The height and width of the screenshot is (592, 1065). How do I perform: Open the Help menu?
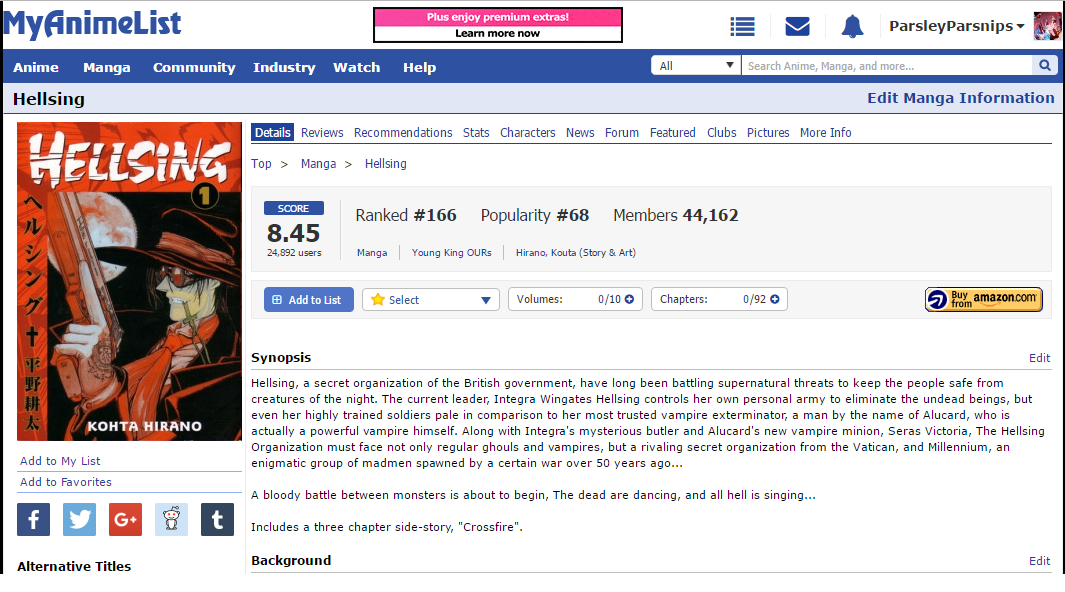(419, 67)
